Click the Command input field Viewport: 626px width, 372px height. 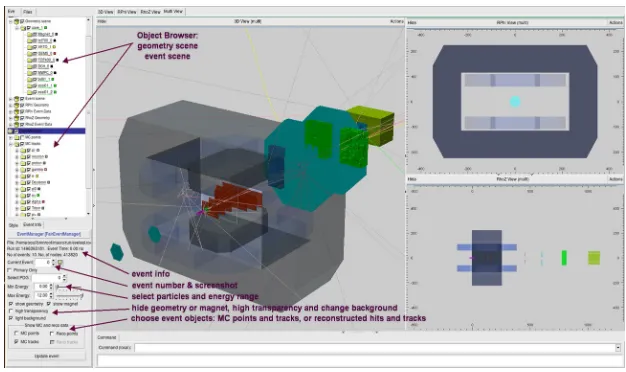pyautogui.click(x=375, y=348)
